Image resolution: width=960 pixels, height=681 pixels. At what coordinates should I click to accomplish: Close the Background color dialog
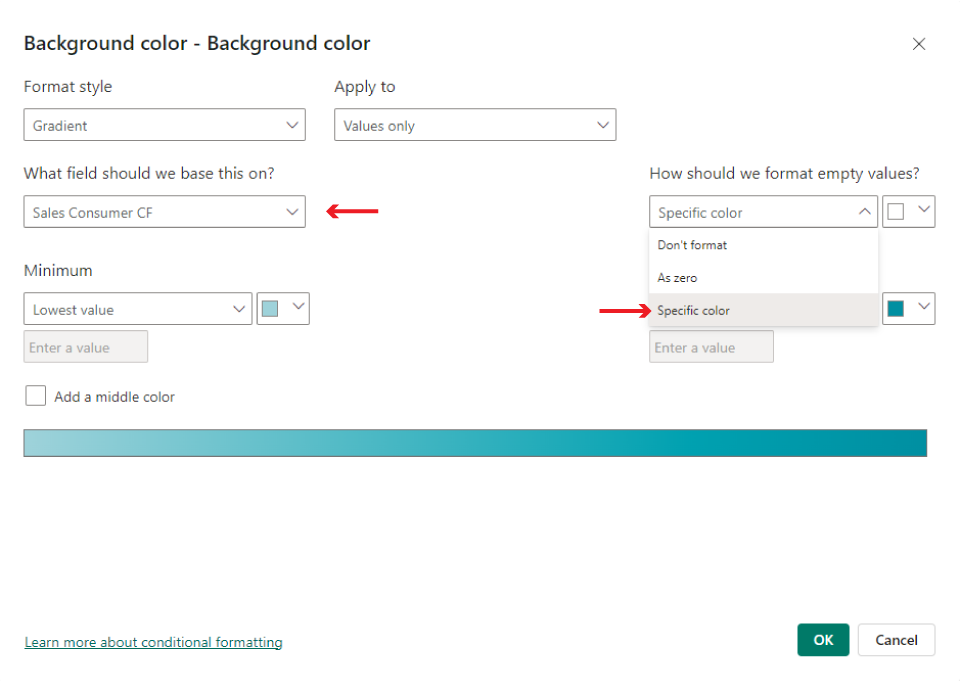tap(918, 44)
